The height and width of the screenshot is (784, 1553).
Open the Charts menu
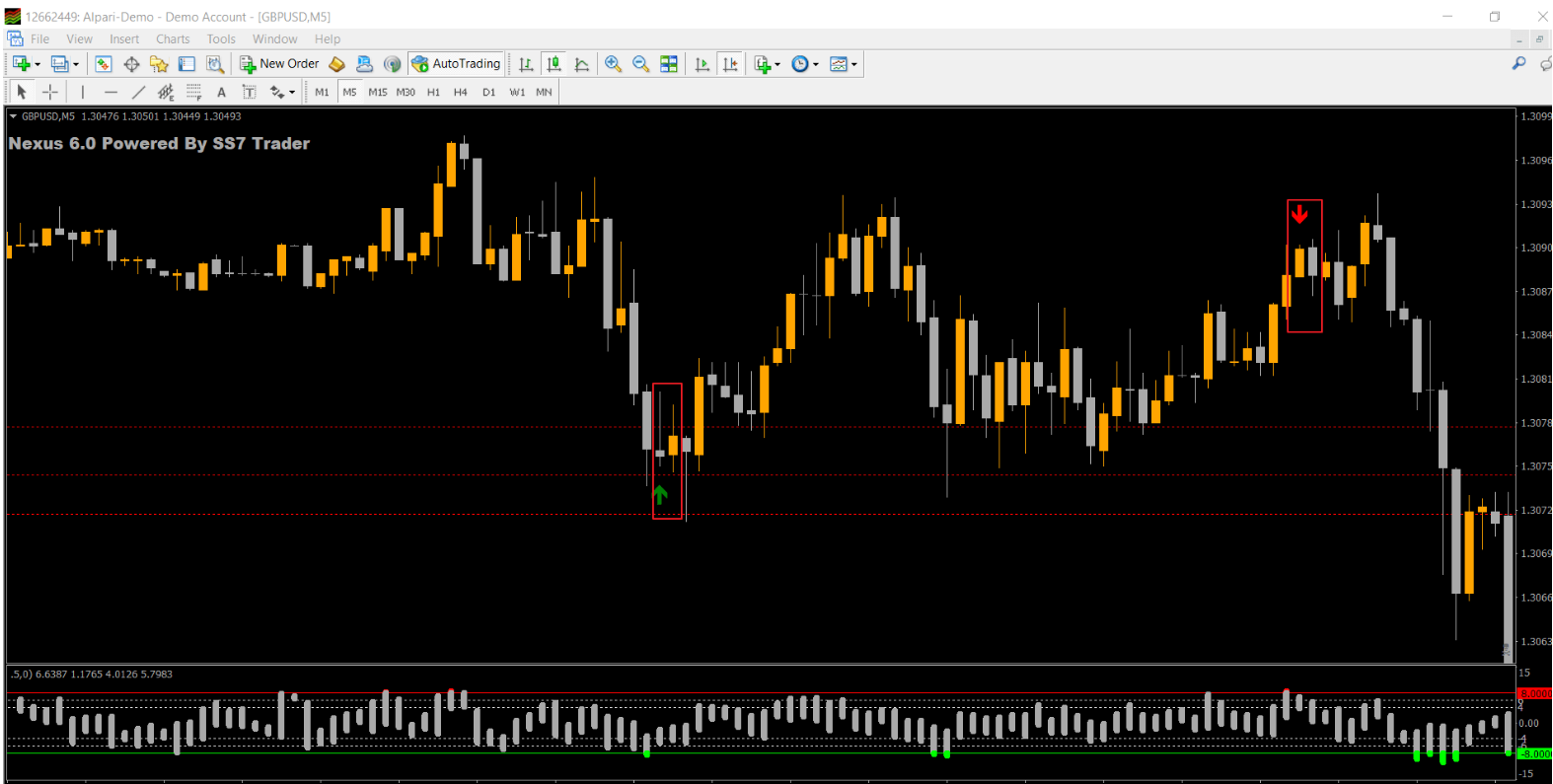coord(173,39)
